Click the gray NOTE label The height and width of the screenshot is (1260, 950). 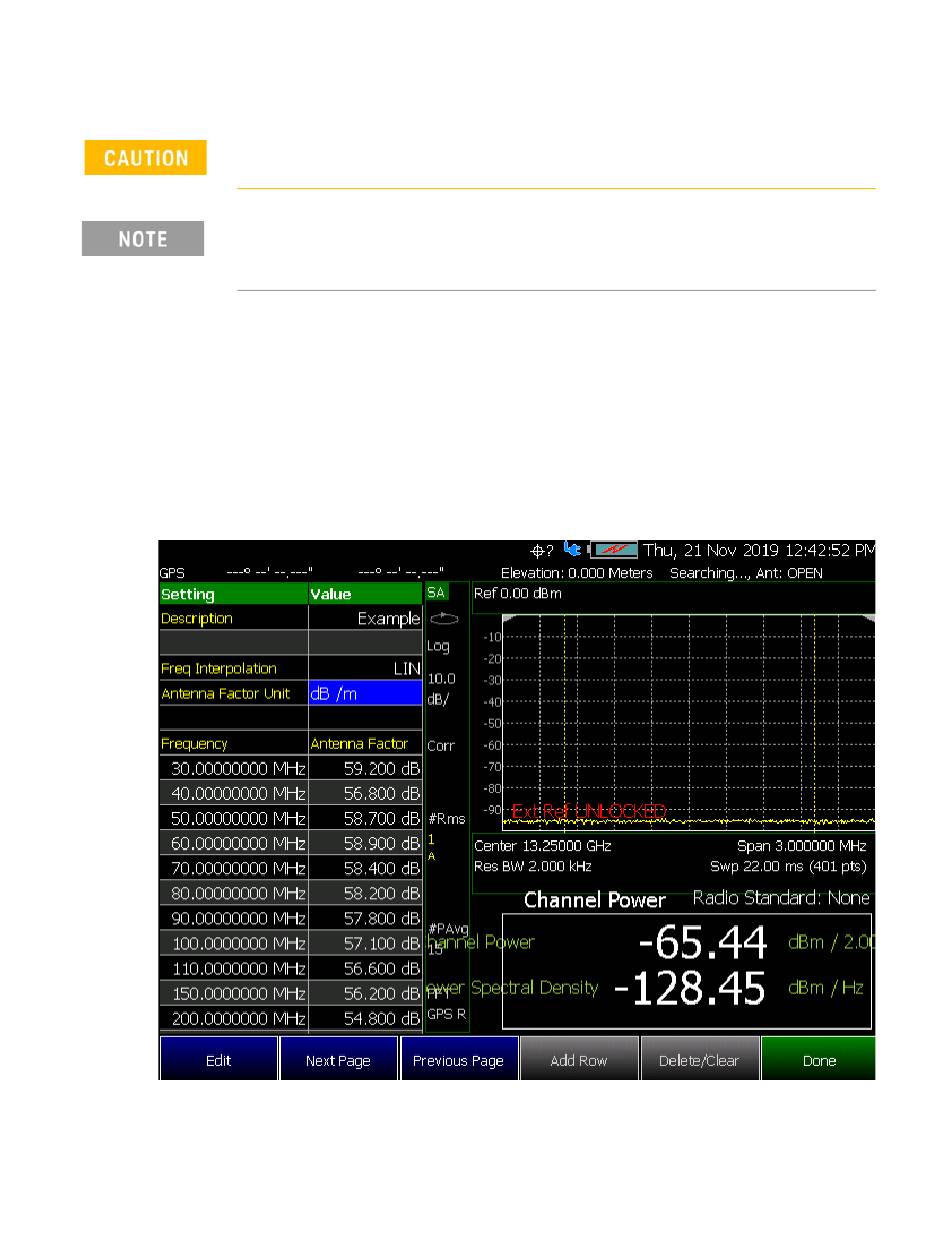143,239
